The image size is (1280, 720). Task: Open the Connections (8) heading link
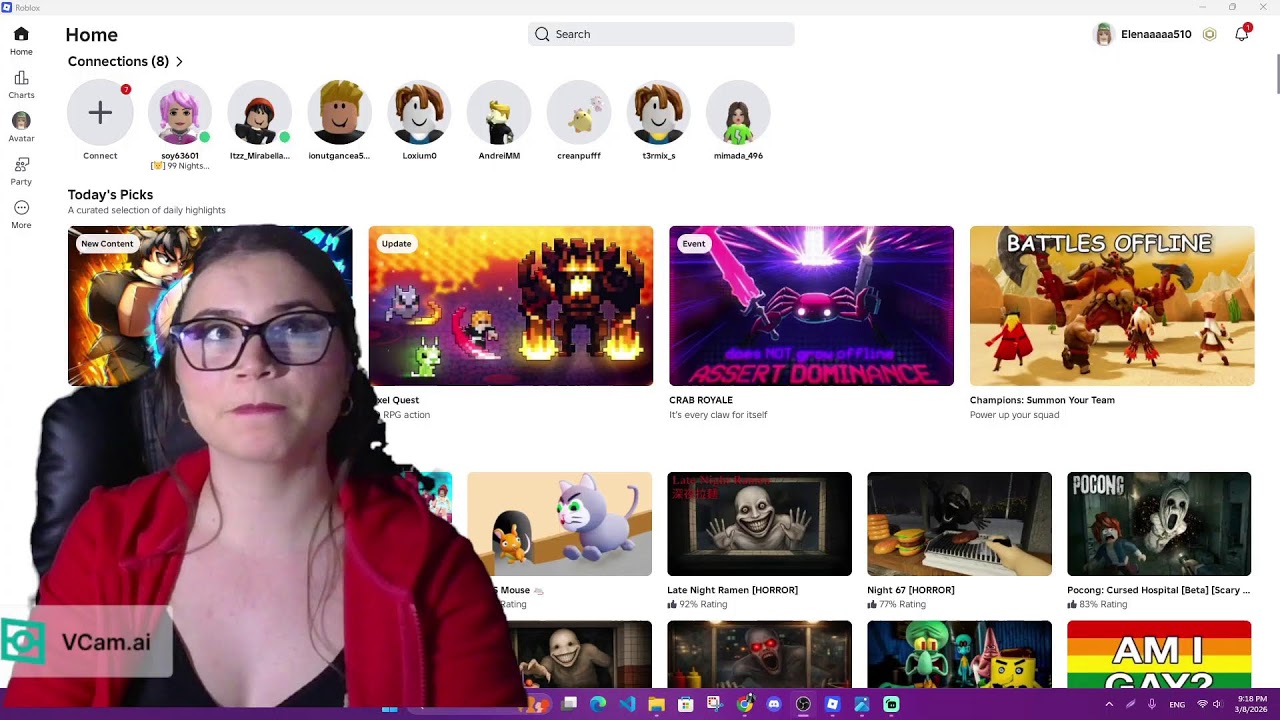click(118, 62)
